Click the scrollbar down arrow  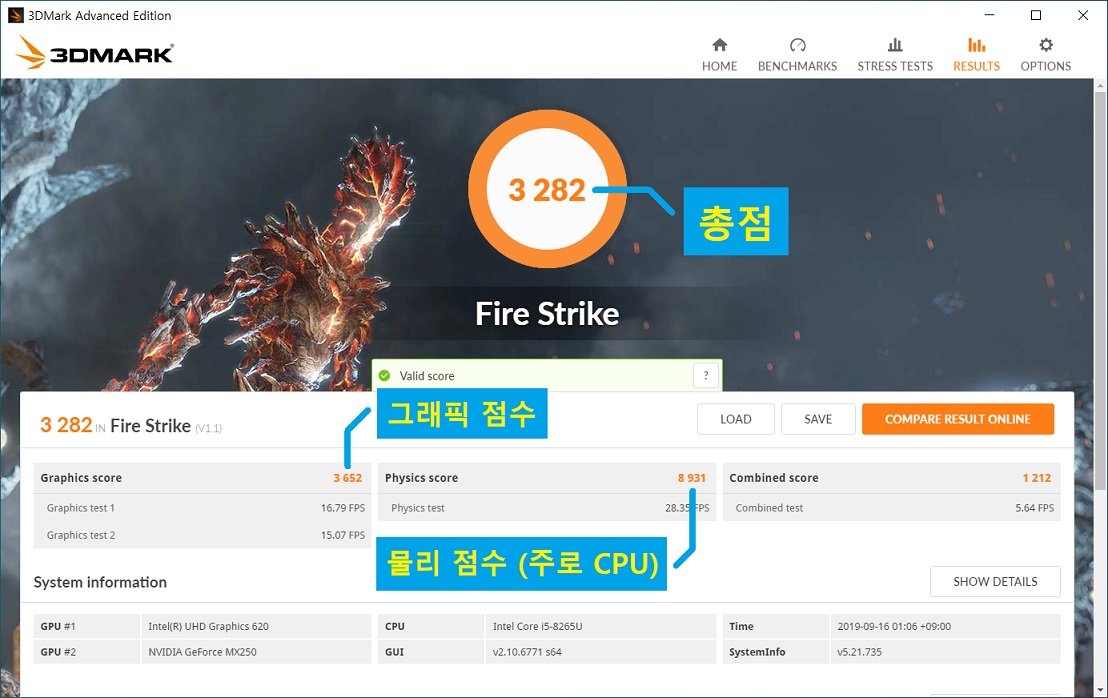click(1100, 690)
